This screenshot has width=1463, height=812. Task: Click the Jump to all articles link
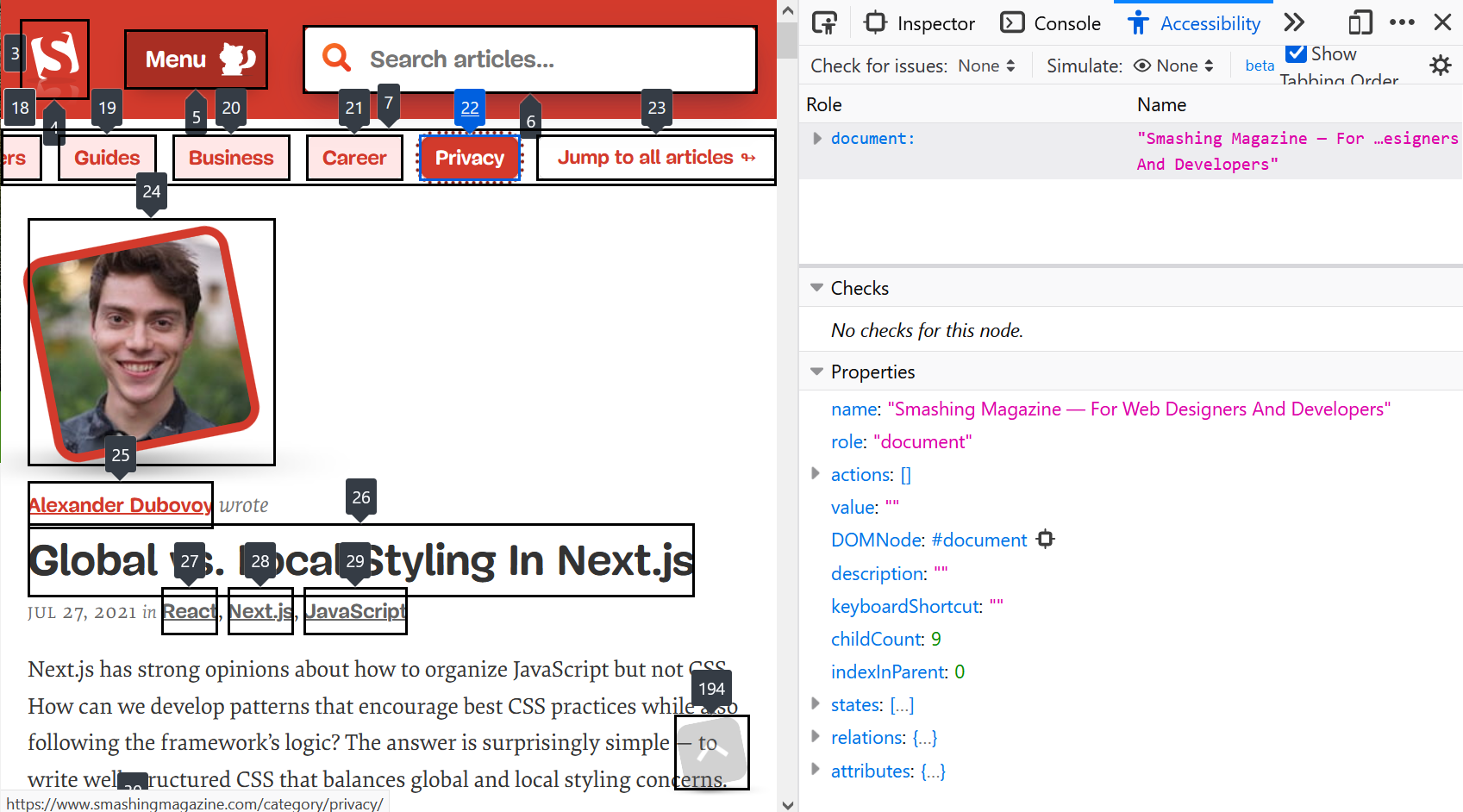click(x=653, y=157)
